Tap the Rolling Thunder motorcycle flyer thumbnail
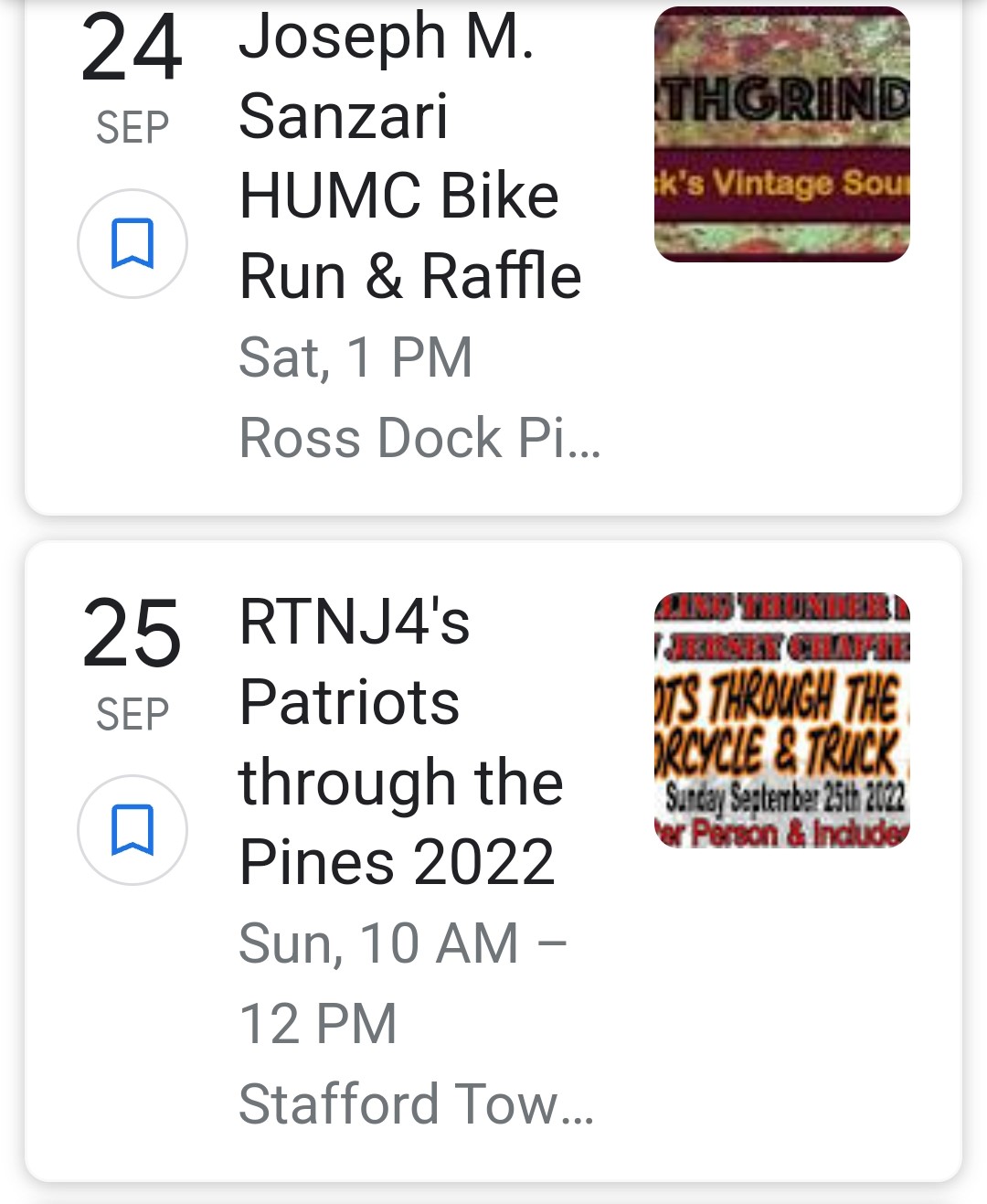This screenshot has width=987, height=1204. [781, 720]
